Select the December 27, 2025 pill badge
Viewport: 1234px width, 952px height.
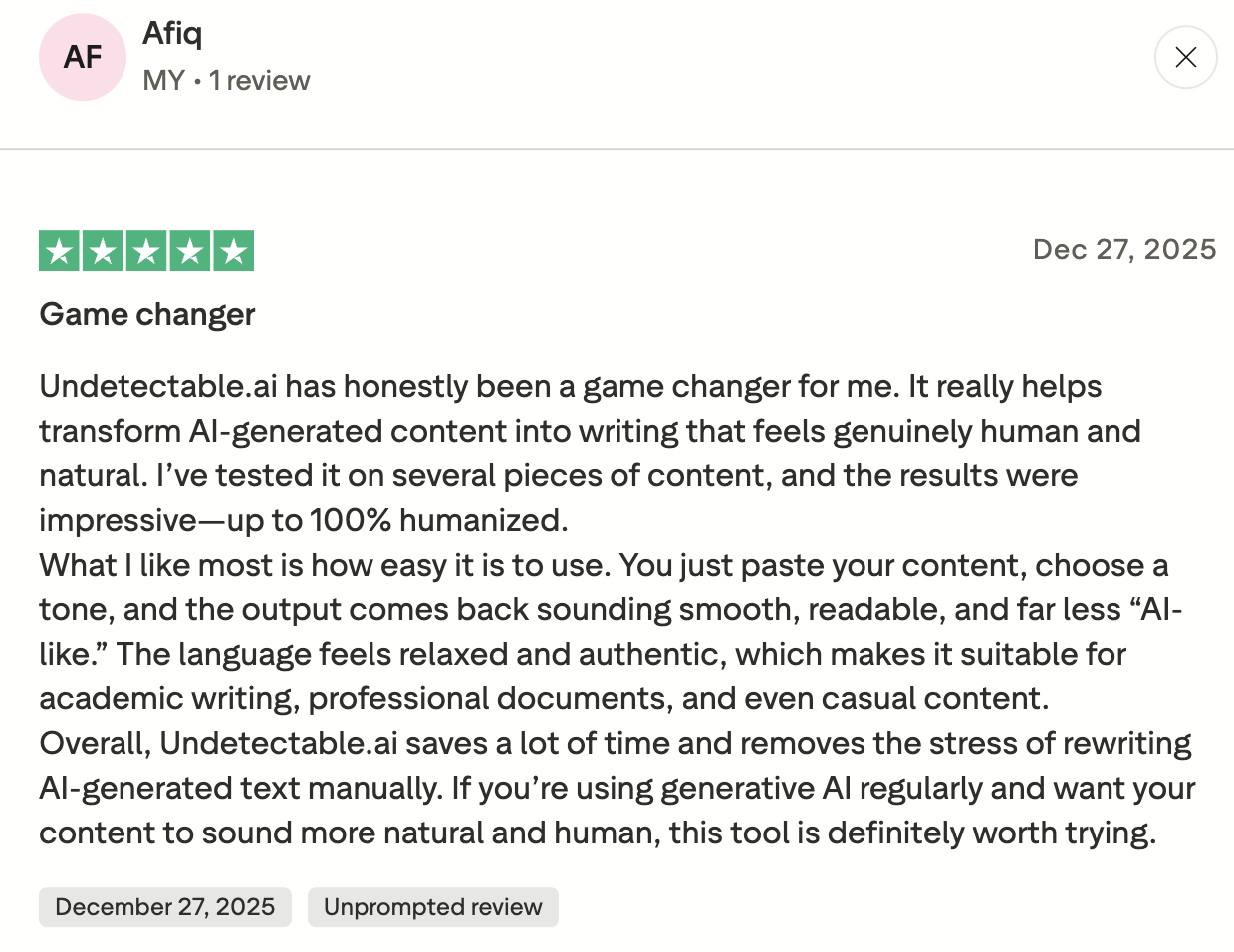[x=165, y=907]
